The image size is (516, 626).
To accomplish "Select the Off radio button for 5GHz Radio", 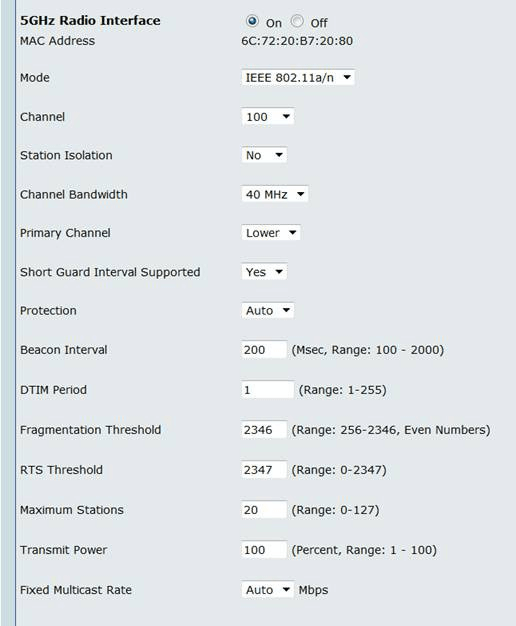I will [297, 21].
